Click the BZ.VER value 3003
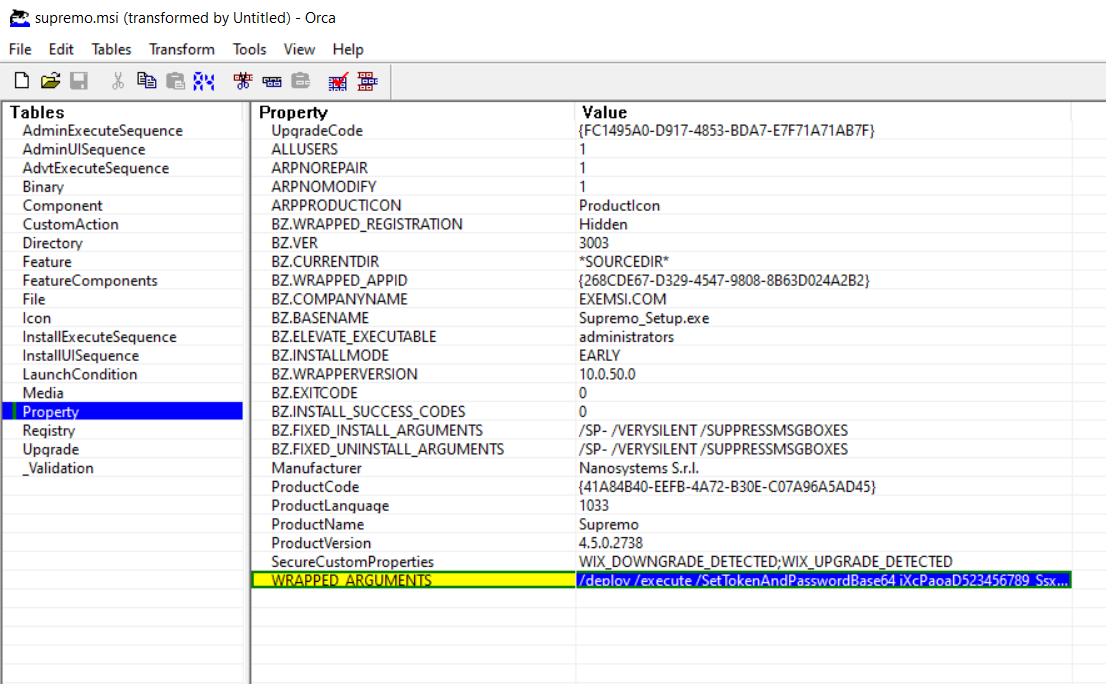 click(x=594, y=243)
